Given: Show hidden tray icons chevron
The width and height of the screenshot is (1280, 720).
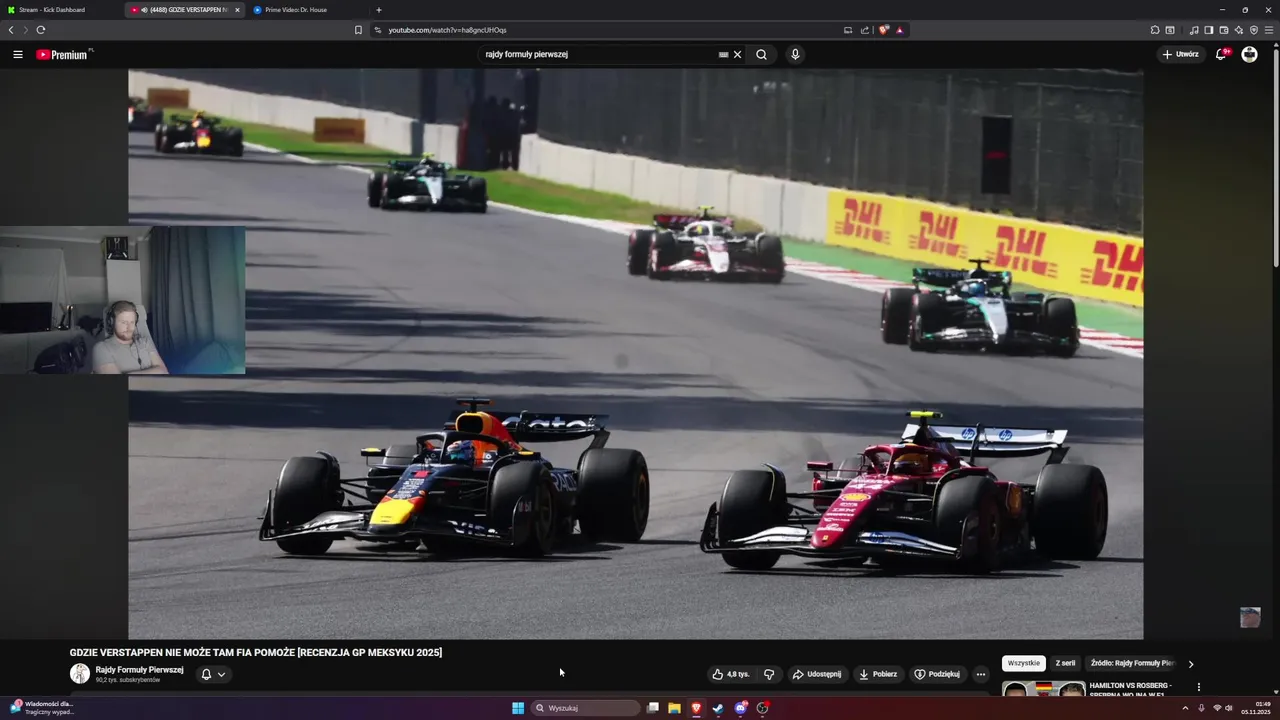Looking at the screenshot, I should click(x=1186, y=708).
